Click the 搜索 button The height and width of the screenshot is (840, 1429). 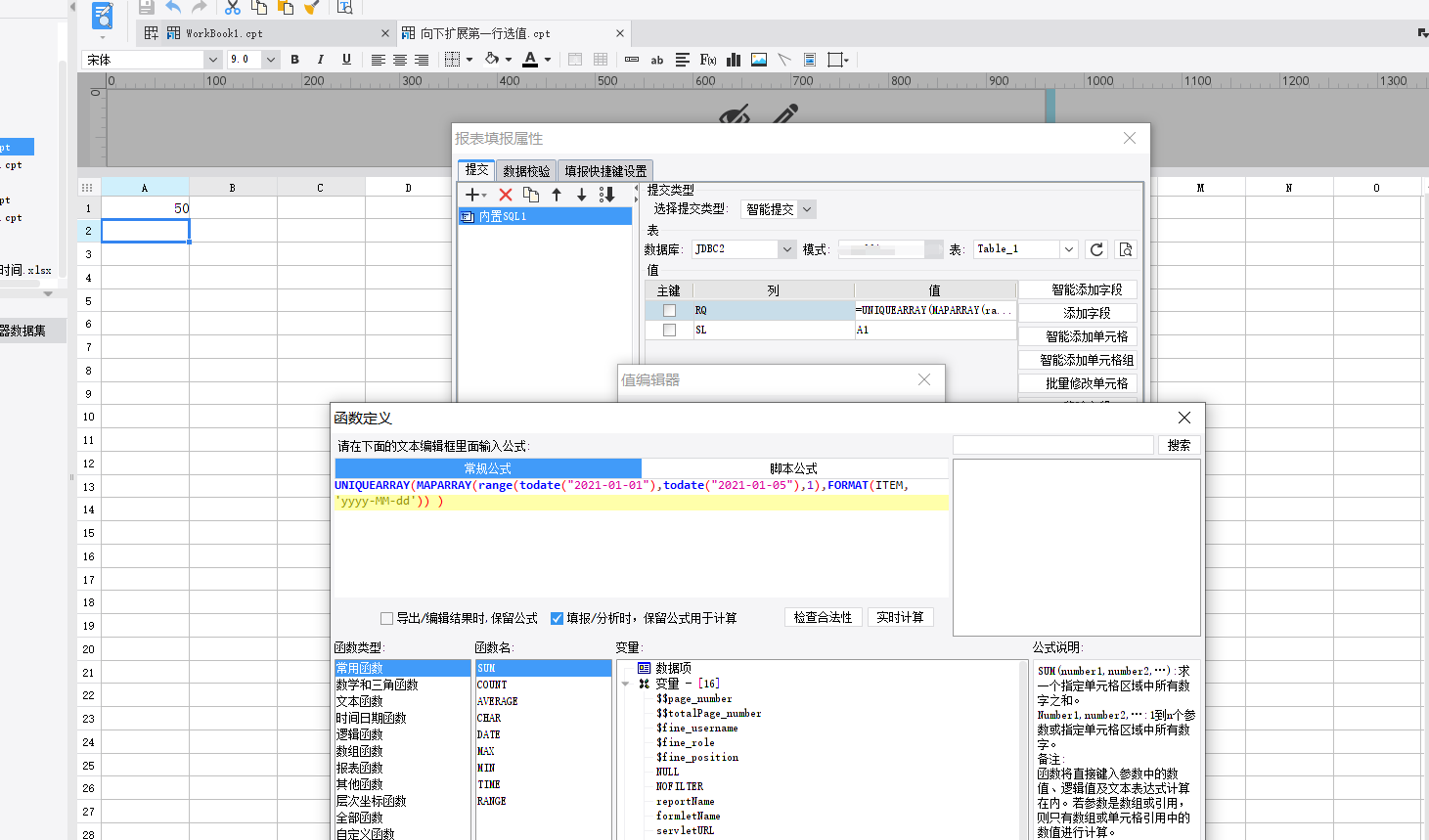pos(1179,445)
